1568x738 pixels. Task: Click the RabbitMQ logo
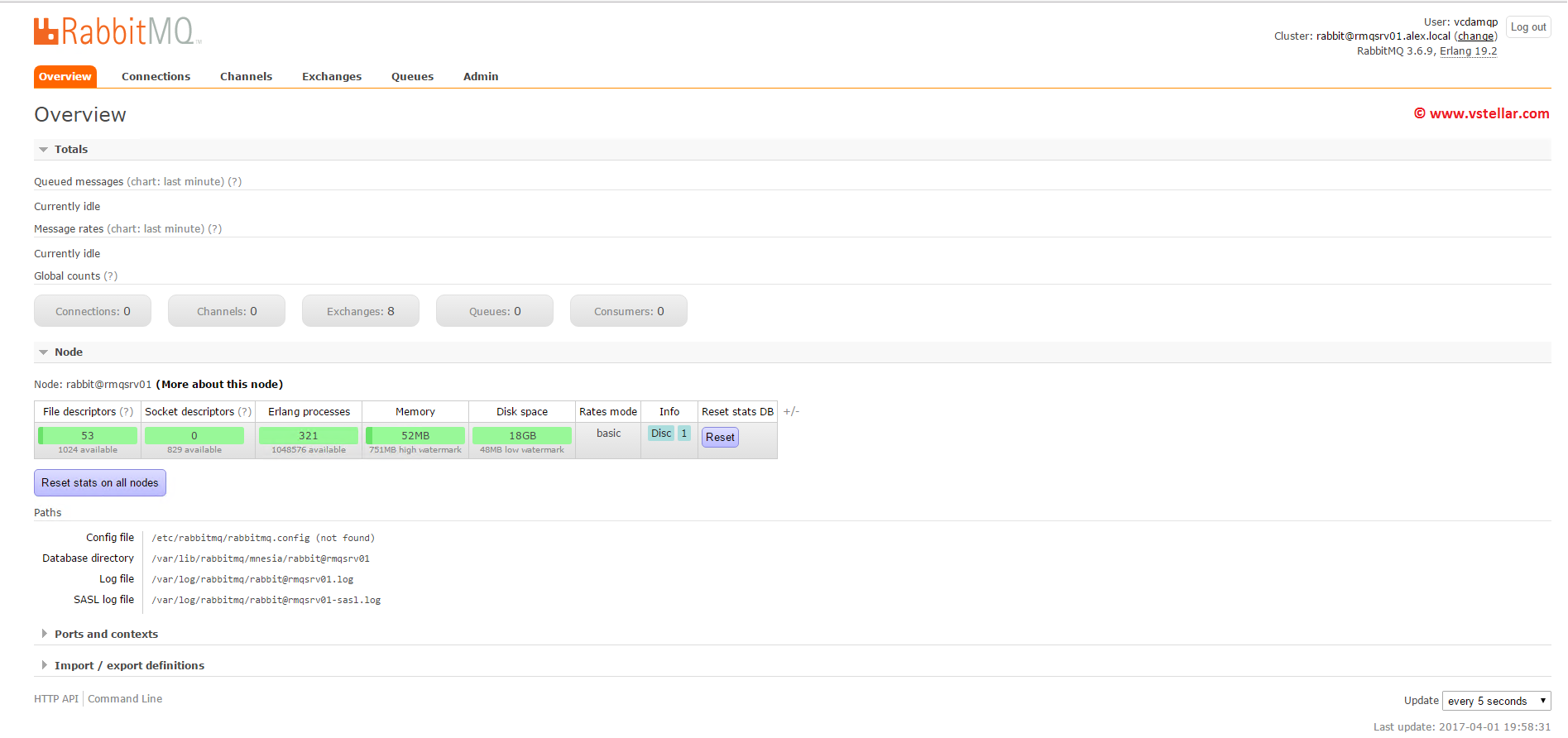pos(117,31)
